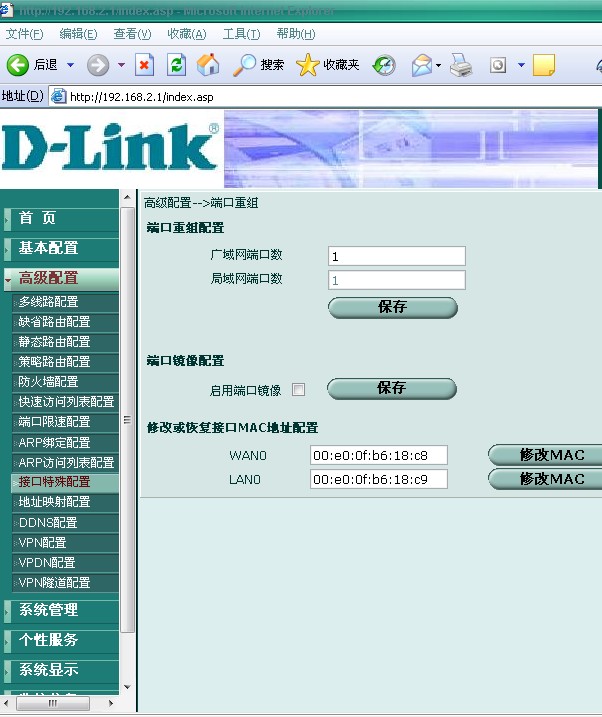Viewport: 602px width, 717px height.
Task: Click the 局域网端口数 input field
Action: (397, 280)
